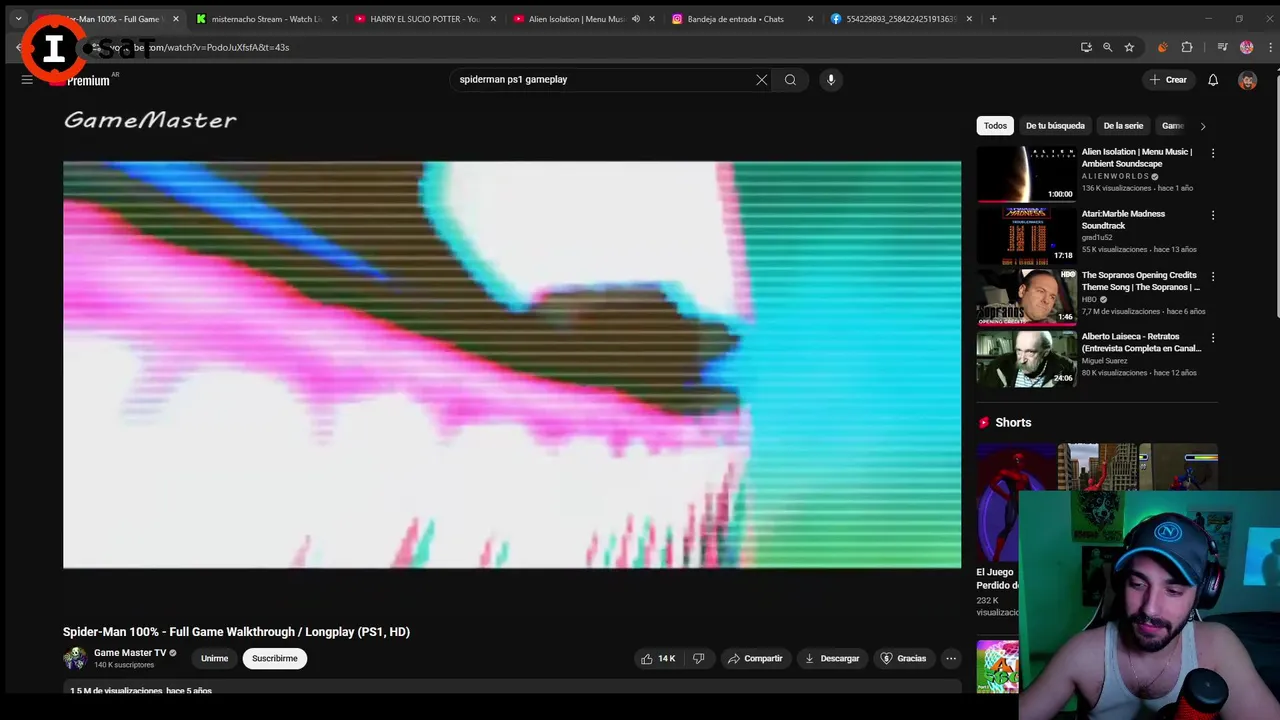Click the address bar URL
Viewport: 1280px width, 720px height.
tap(200, 47)
